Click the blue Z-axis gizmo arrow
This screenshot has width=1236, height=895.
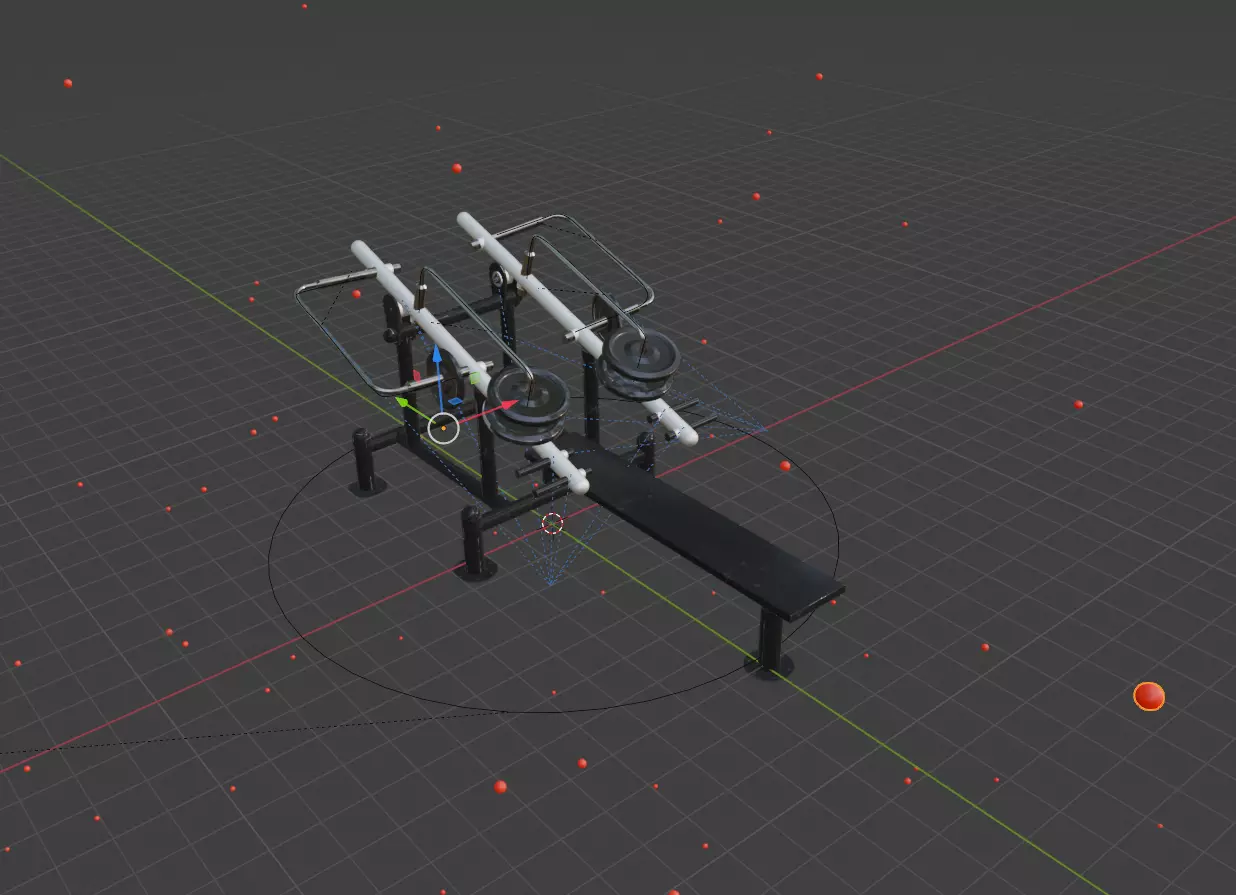click(437, 356)
